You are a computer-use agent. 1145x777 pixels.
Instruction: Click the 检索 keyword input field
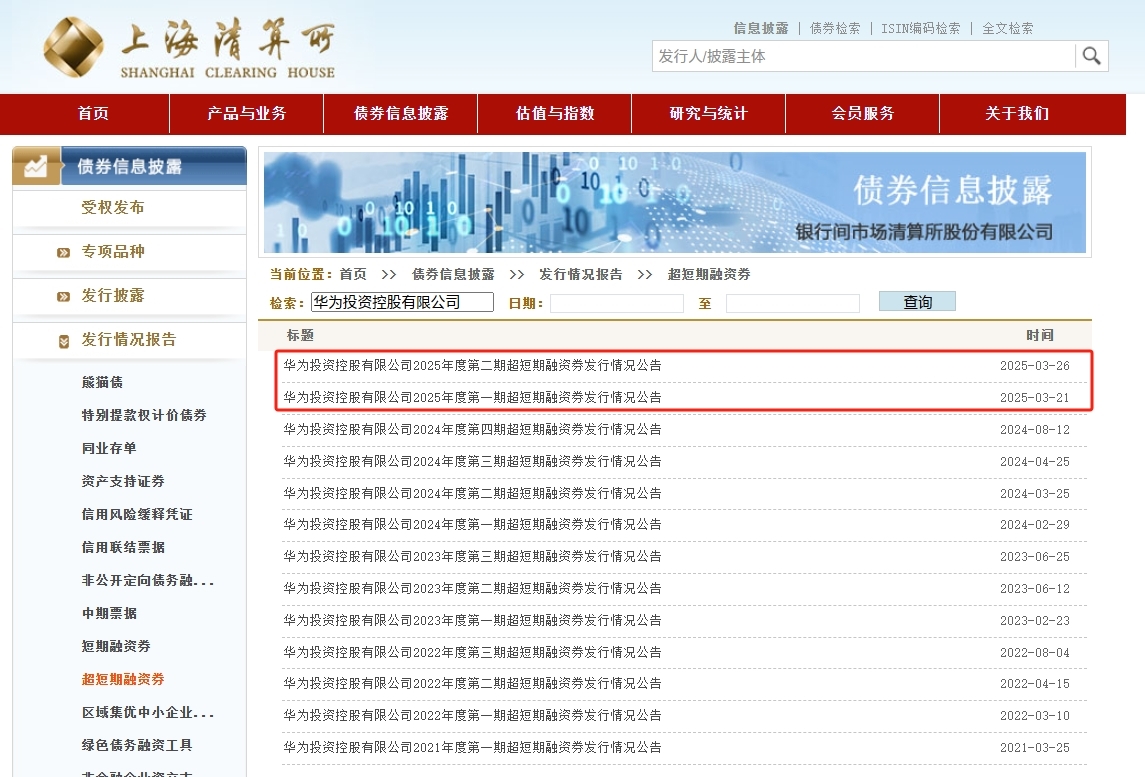tap(402, 302)
